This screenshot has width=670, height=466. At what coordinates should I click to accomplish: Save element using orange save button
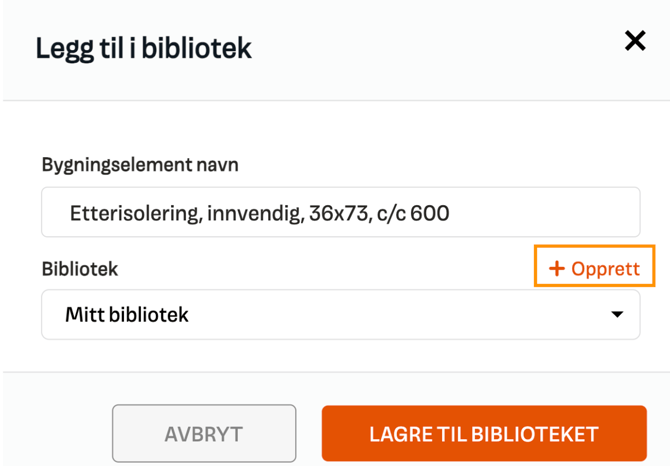tap(483, 434)
